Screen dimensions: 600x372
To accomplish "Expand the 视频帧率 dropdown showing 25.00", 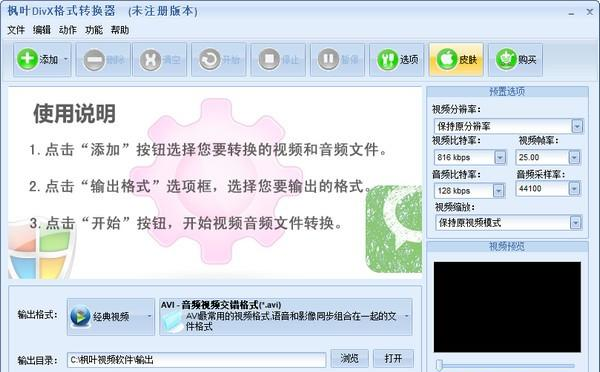I will 574,157.
